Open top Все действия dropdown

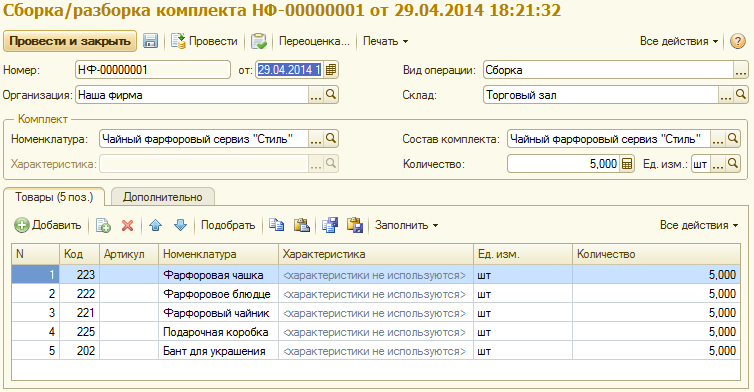679,41
